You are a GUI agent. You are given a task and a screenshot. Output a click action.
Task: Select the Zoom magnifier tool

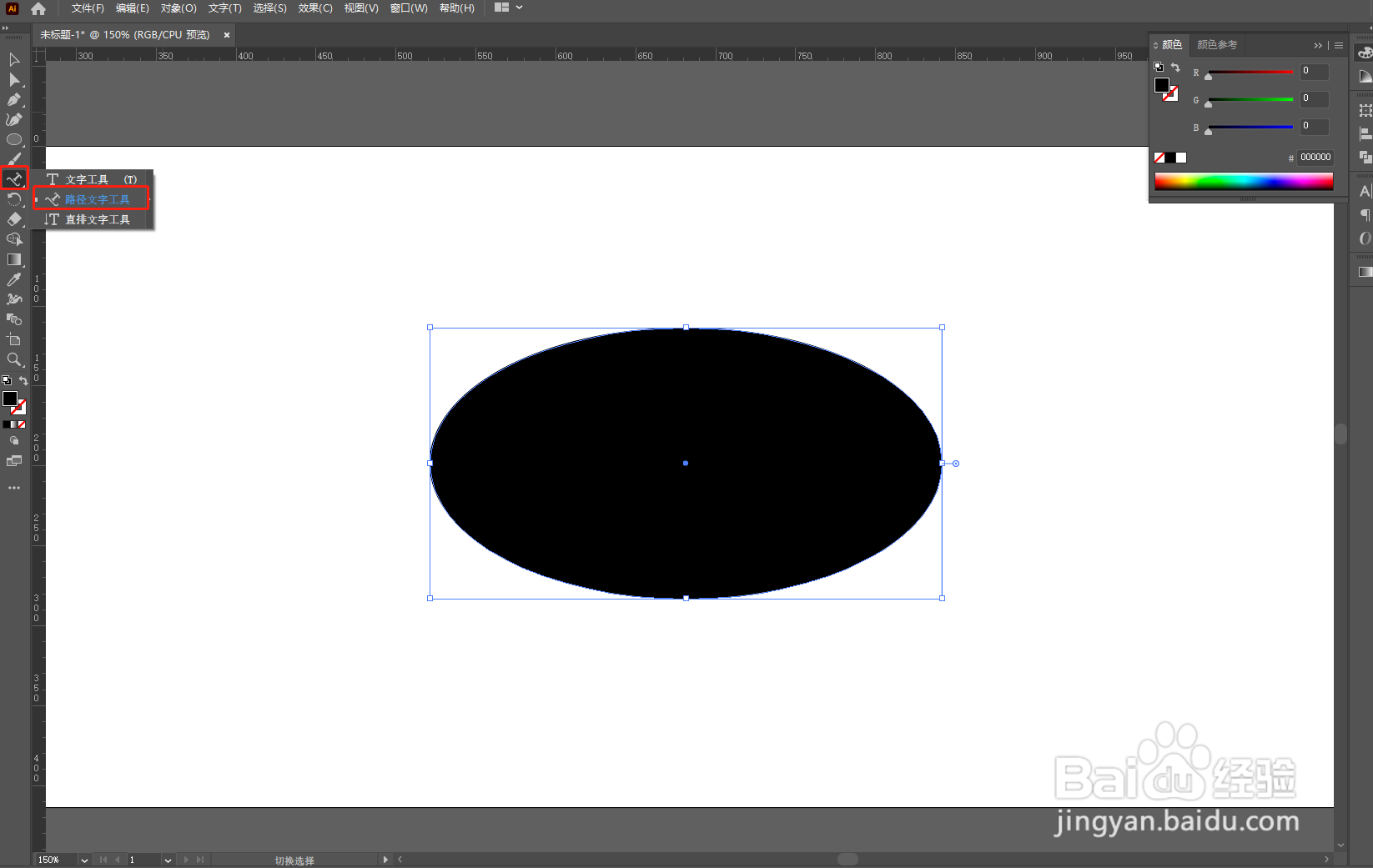(14, 359)
